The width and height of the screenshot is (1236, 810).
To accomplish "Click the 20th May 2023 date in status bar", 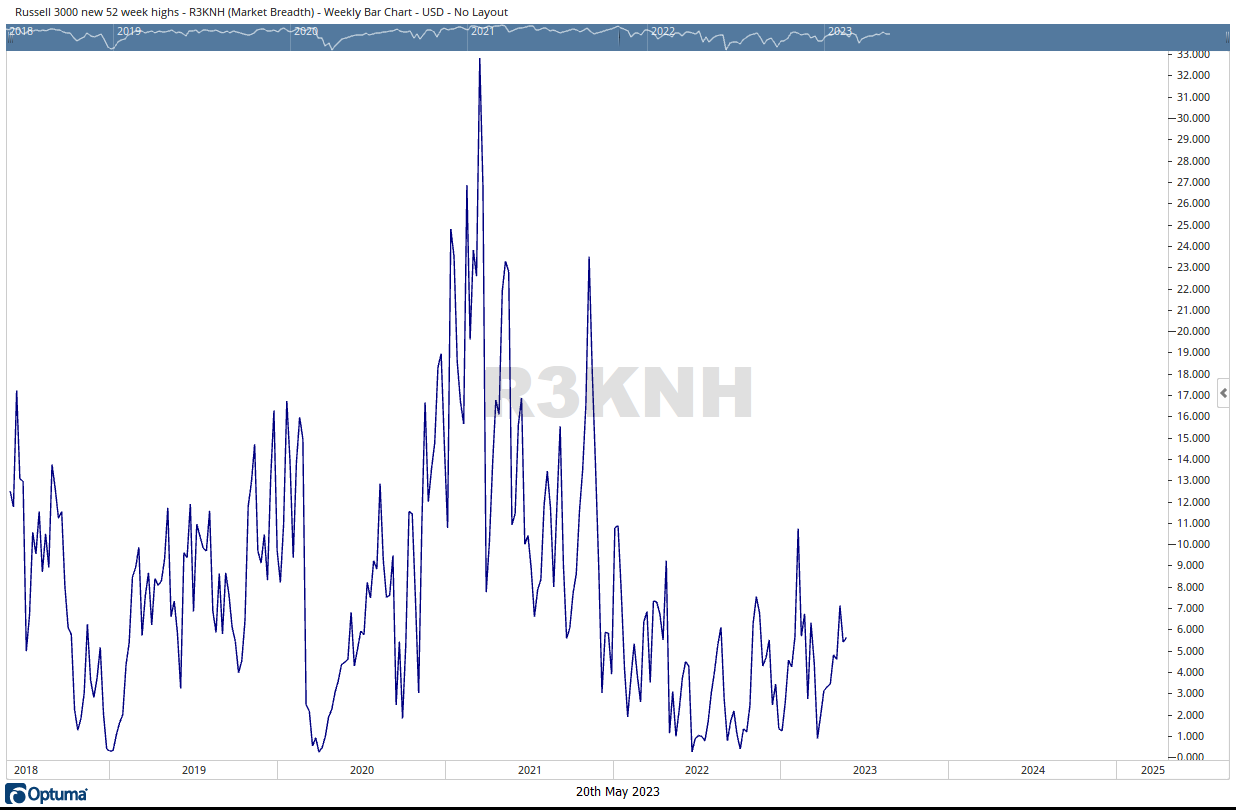I will coord(617,791).
